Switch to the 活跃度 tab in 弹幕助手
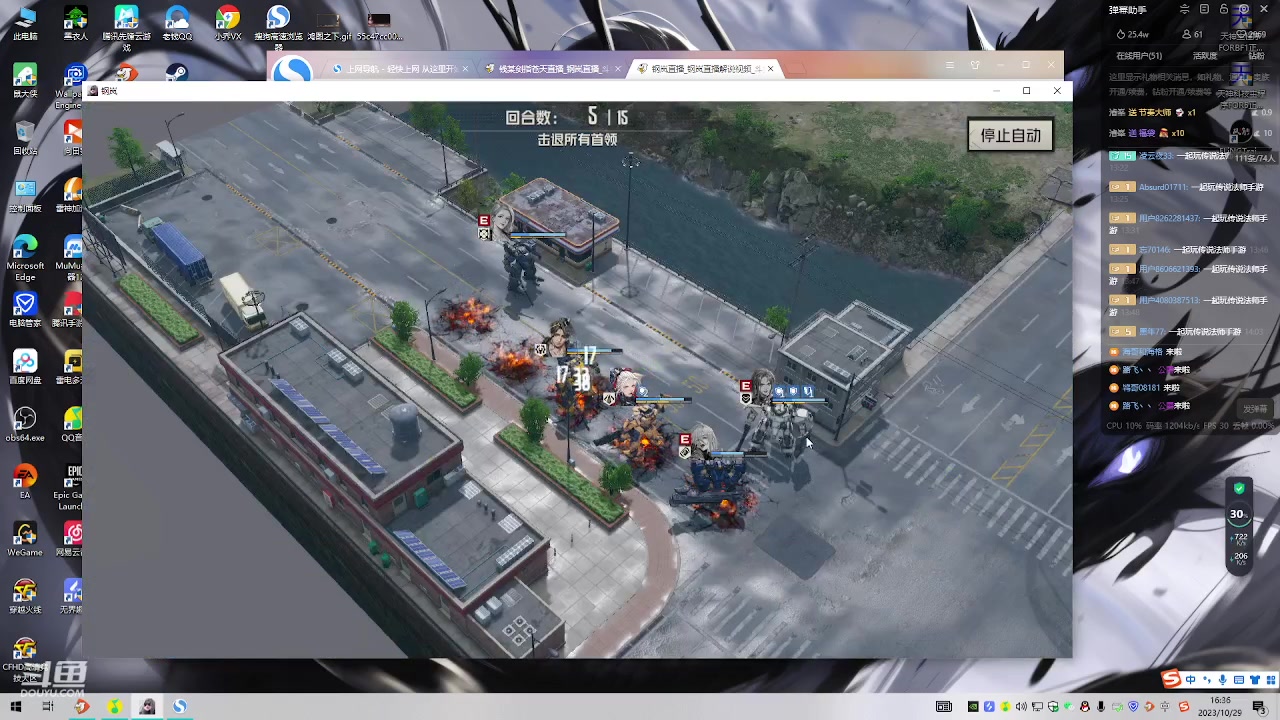1280x720 pixels. click(x=1204, y=56)
